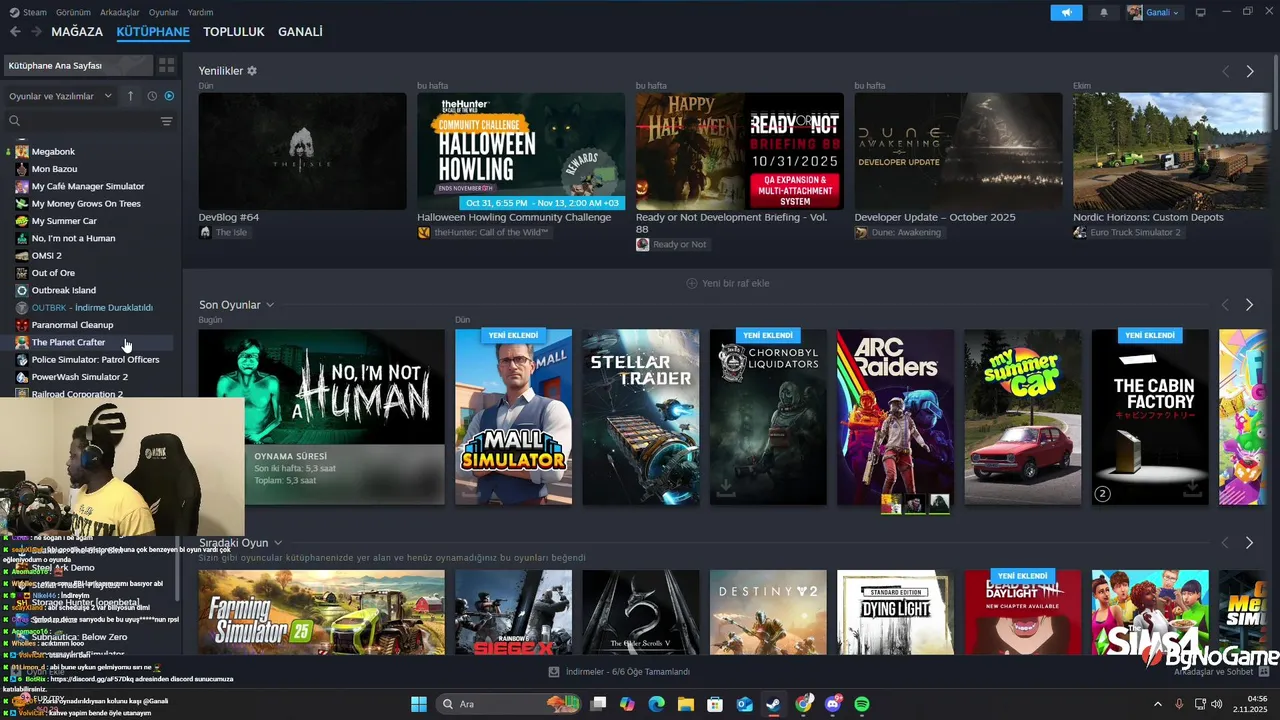Open Discord from the taskbar
1280x720 pixels.
tap(833, 704)
